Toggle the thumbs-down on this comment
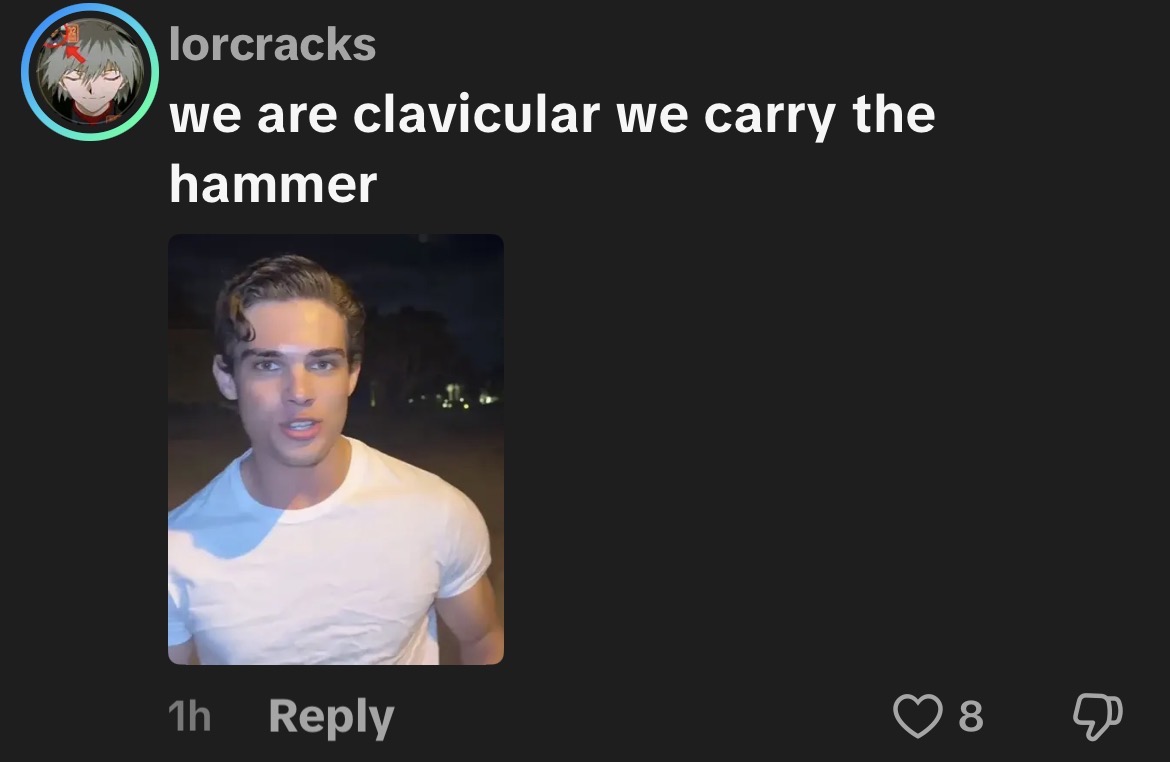 pos(1098,716)
